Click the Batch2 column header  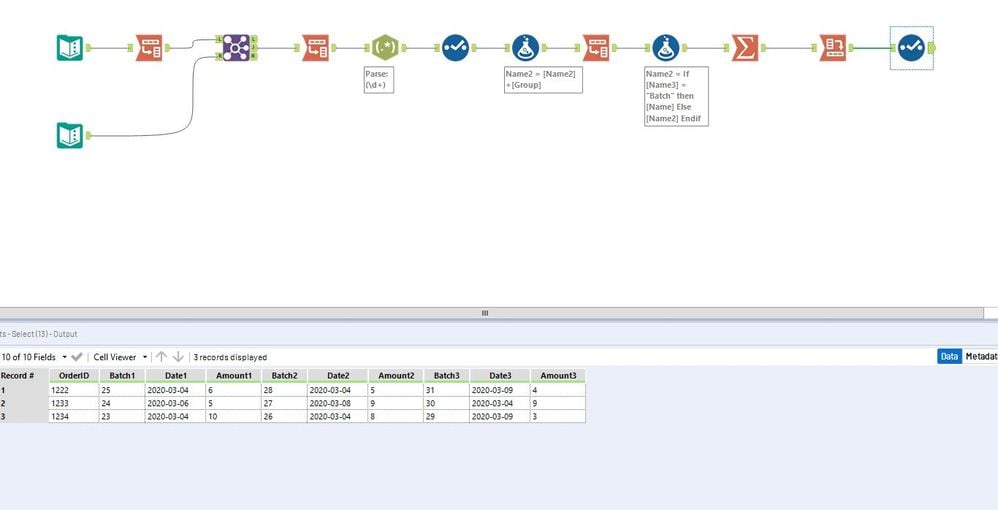tap(285, 376)
